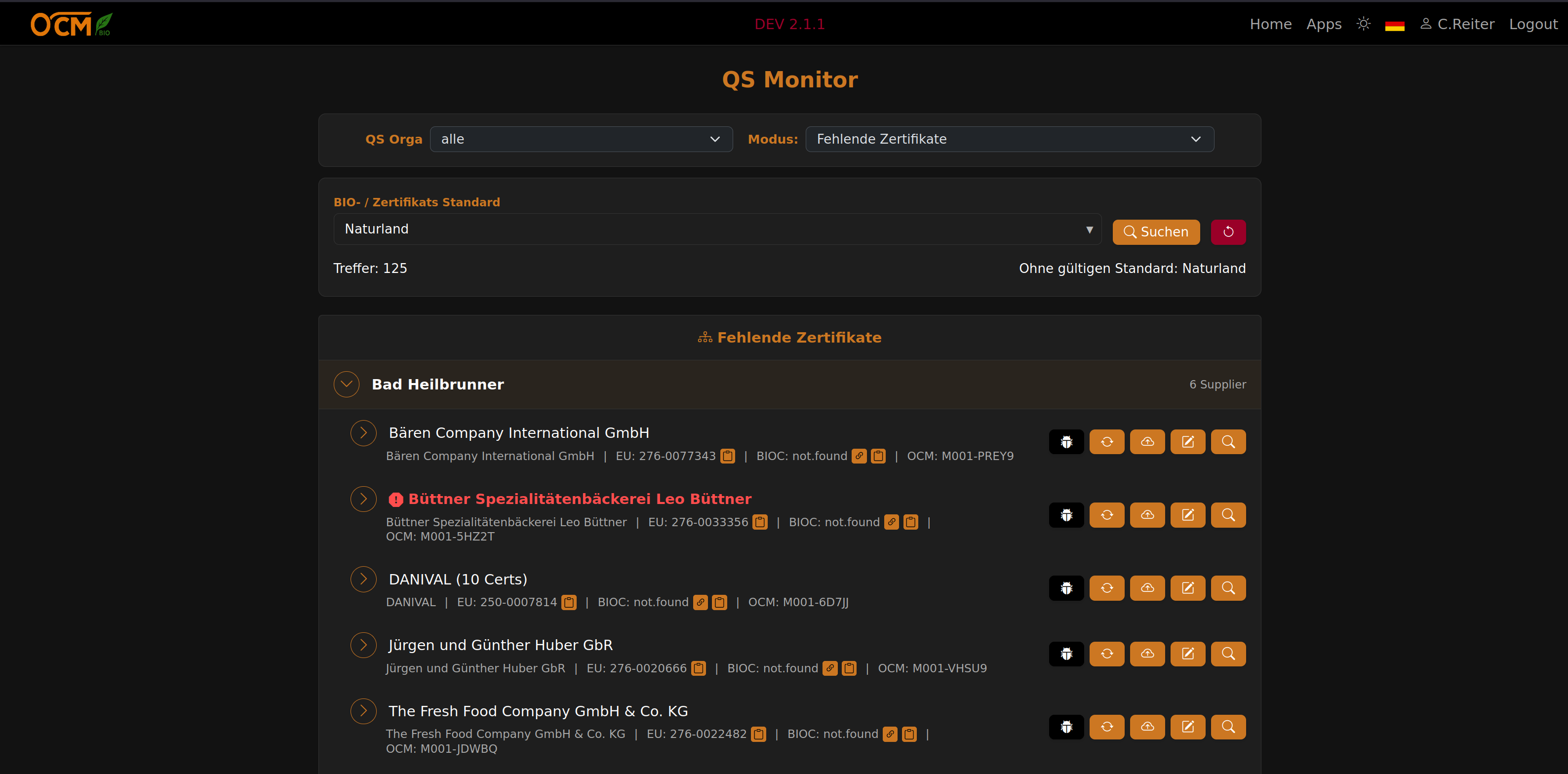The height and width of the screenshot is (774, 1568).
Task: Toggle the light/dark theme sun icon
Action: 1364,24
